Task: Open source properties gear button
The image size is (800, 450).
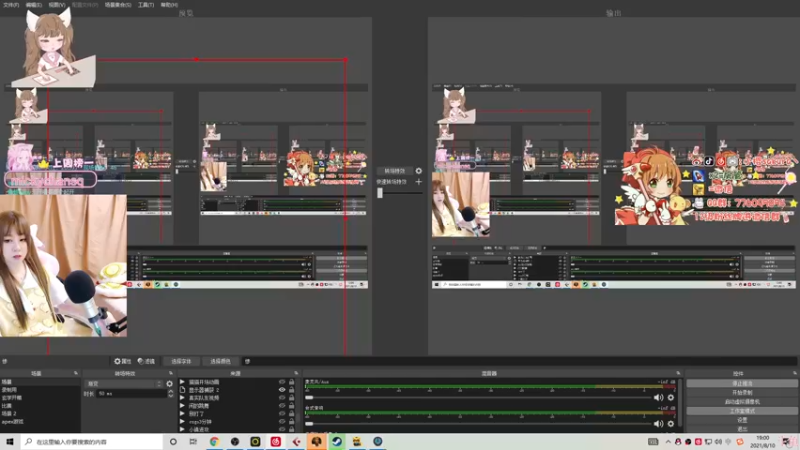Action: pos(122,361)
